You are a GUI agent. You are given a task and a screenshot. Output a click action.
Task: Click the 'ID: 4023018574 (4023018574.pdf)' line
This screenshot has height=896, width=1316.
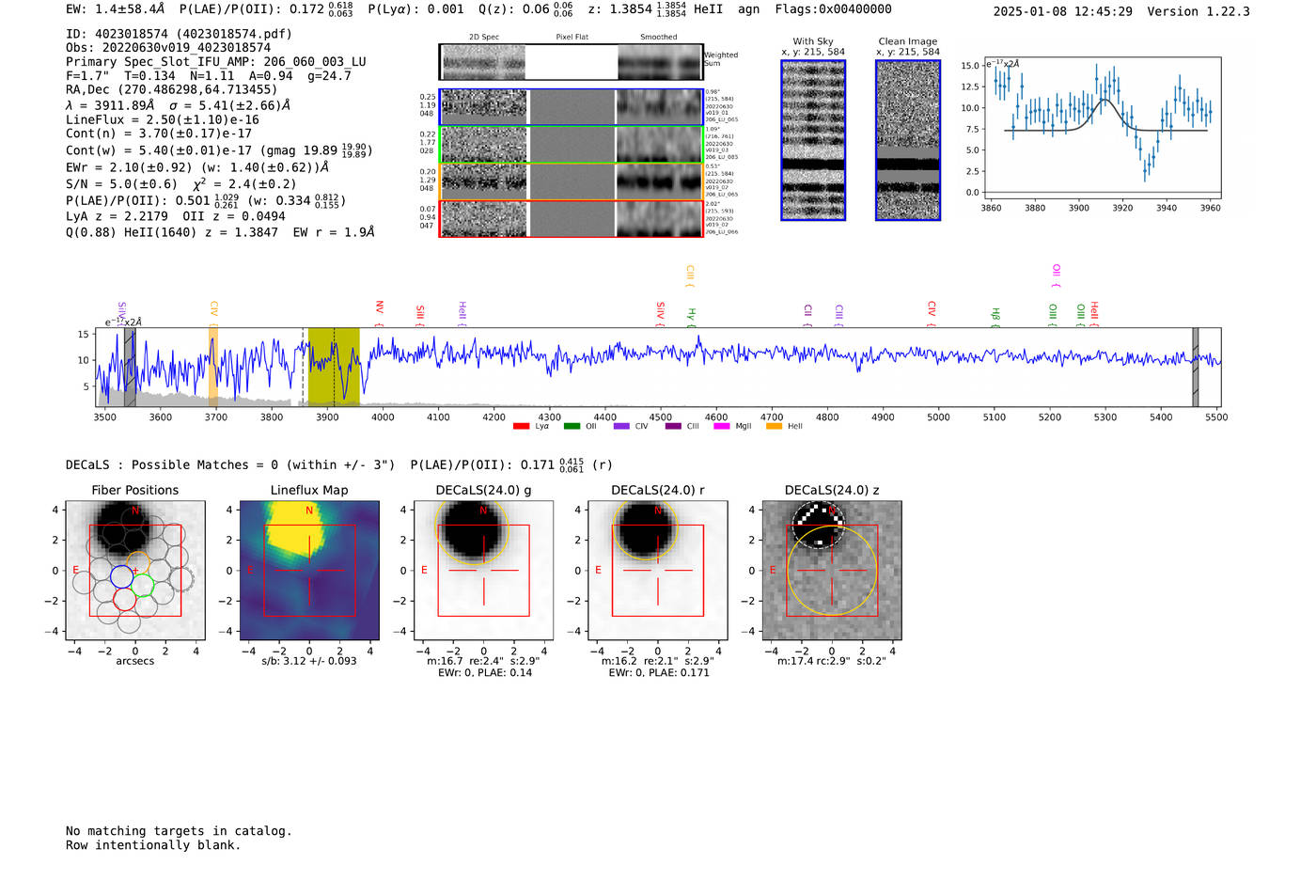(179, 34)
